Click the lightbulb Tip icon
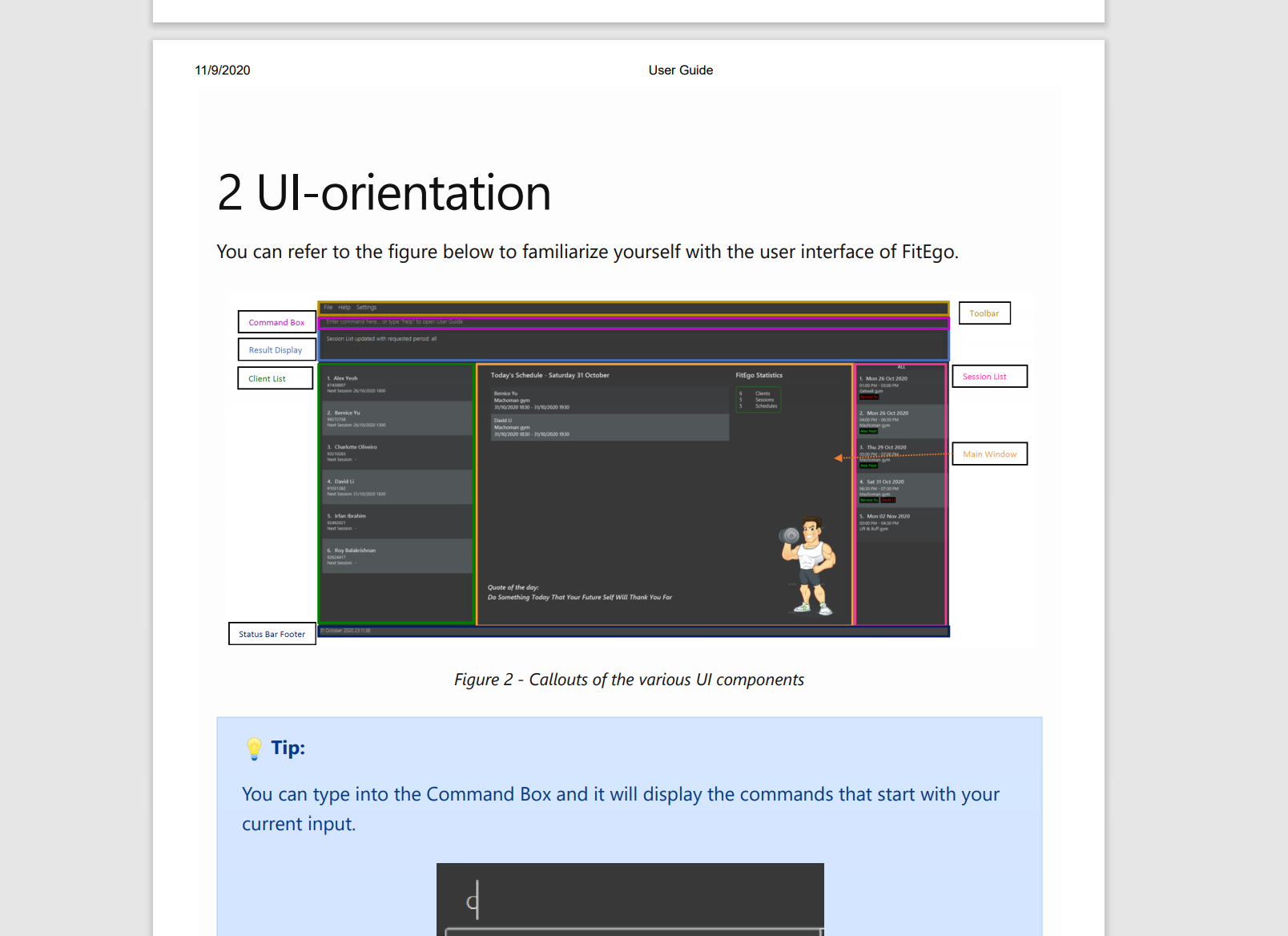 (254, 748)
